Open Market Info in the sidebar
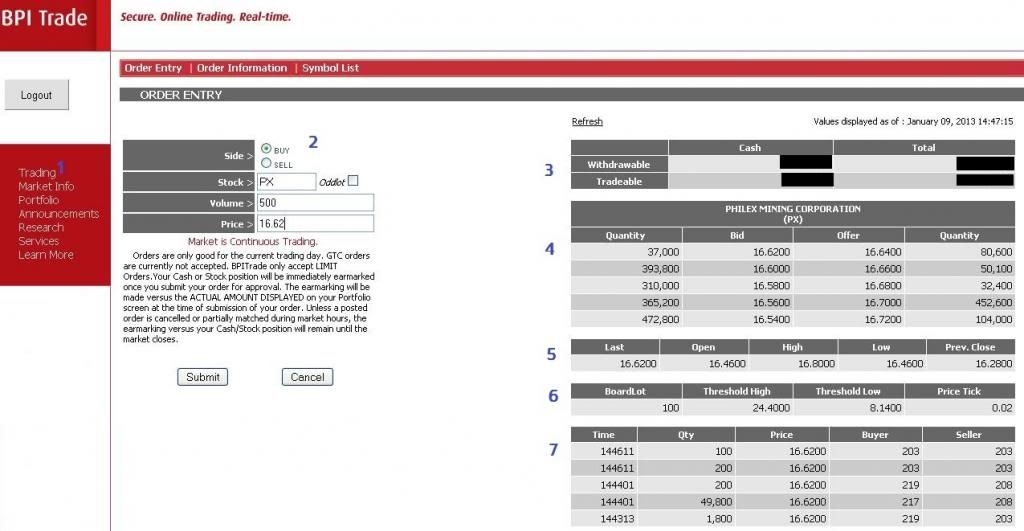The width and height of the screenshot is (1024, 531). point(46,186)
